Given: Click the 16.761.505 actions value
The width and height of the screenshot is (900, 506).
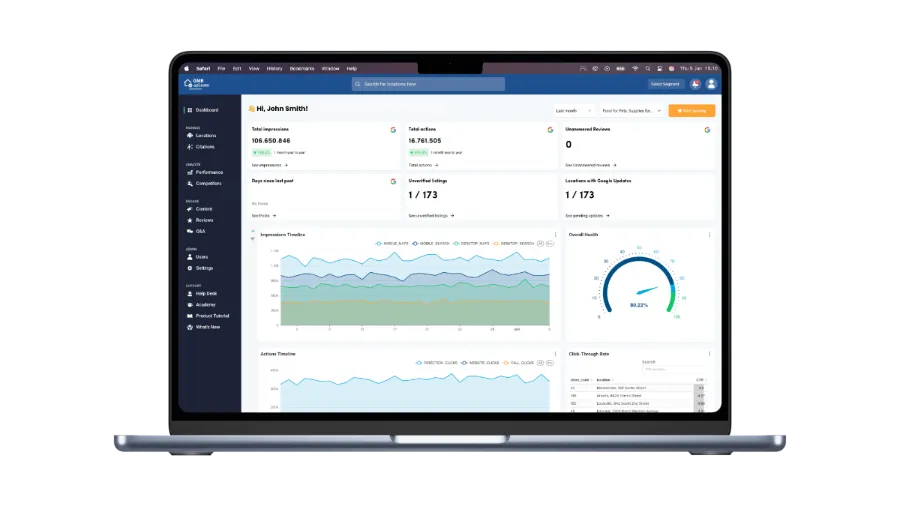Looking at the screenshot, I should (425, 141).
